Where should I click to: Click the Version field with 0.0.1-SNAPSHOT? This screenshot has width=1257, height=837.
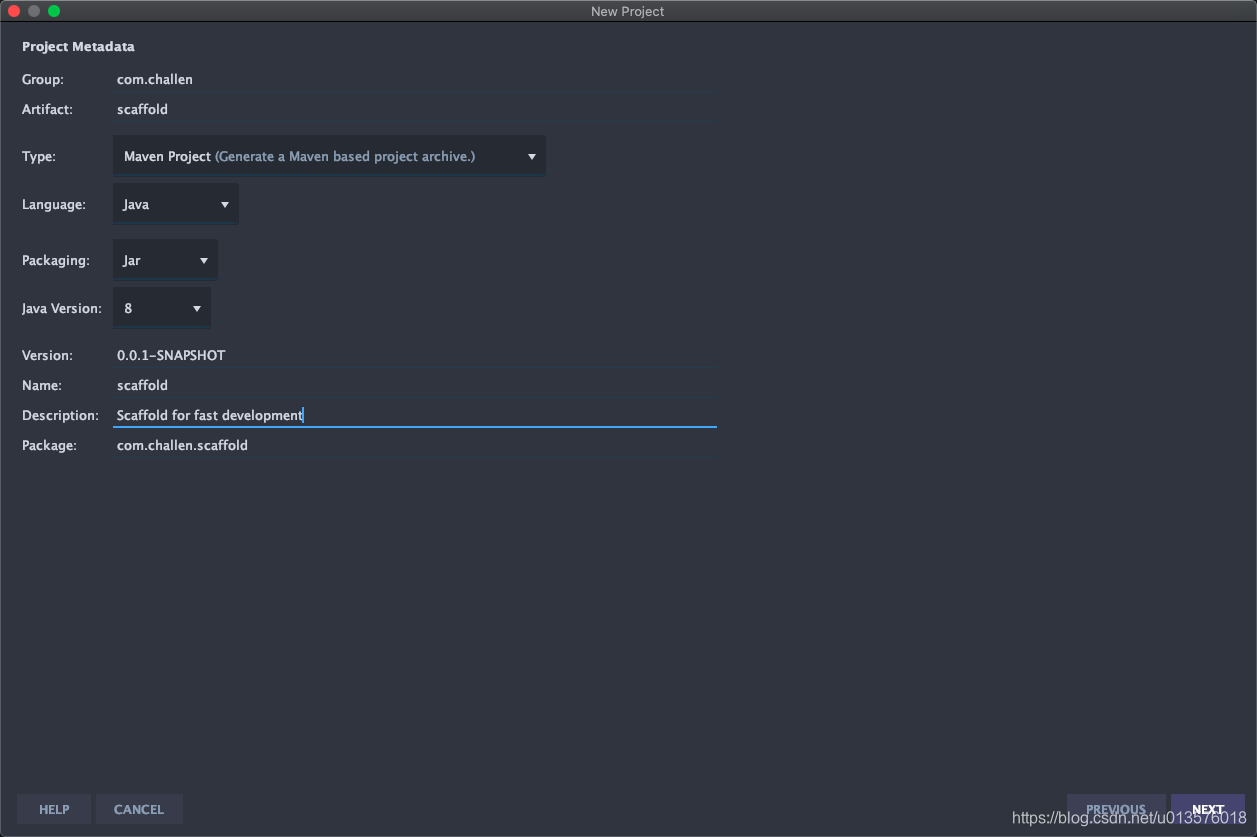pos(414,355)
